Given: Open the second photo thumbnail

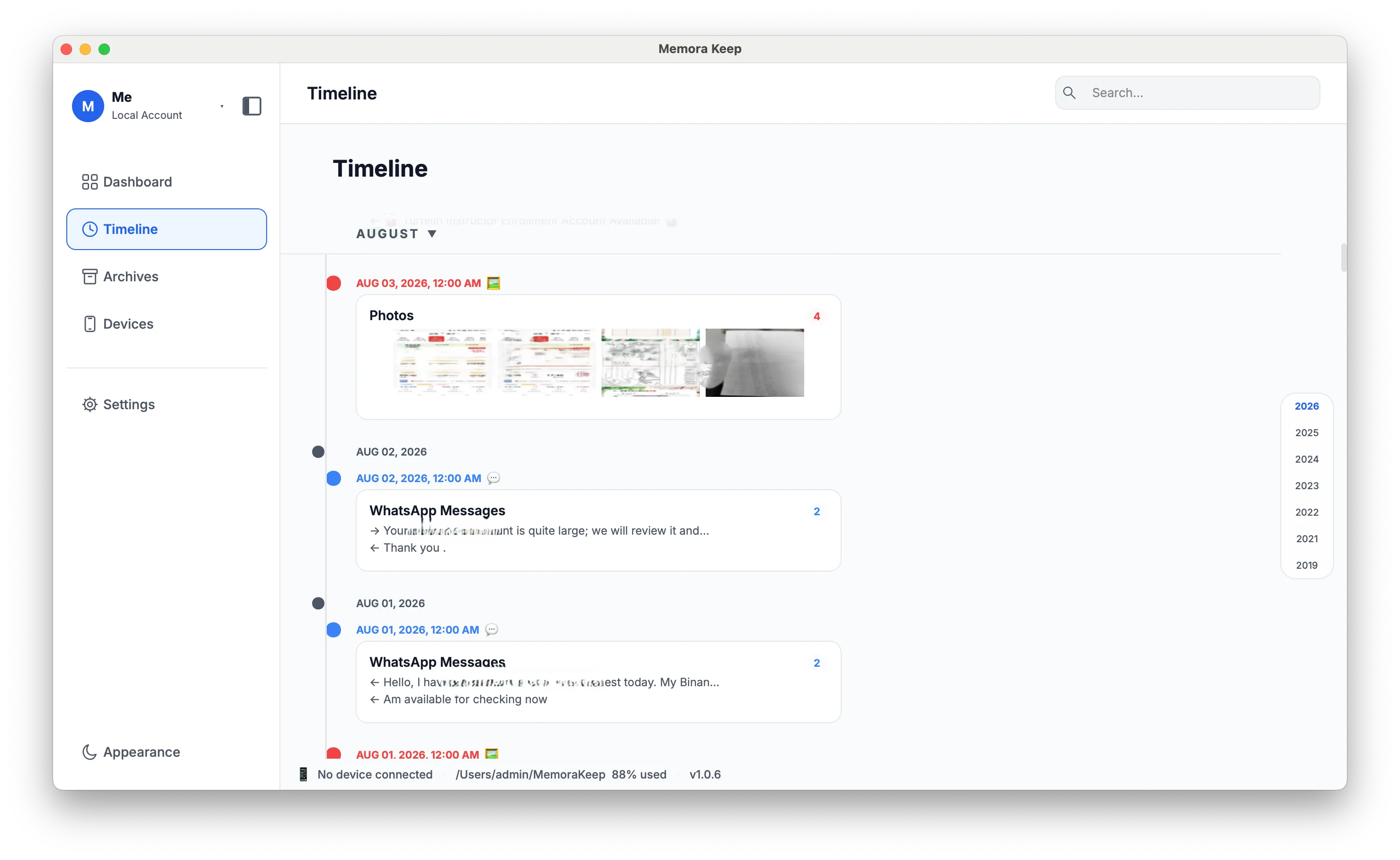Looking at the screenshot, I should coord(547,362).
